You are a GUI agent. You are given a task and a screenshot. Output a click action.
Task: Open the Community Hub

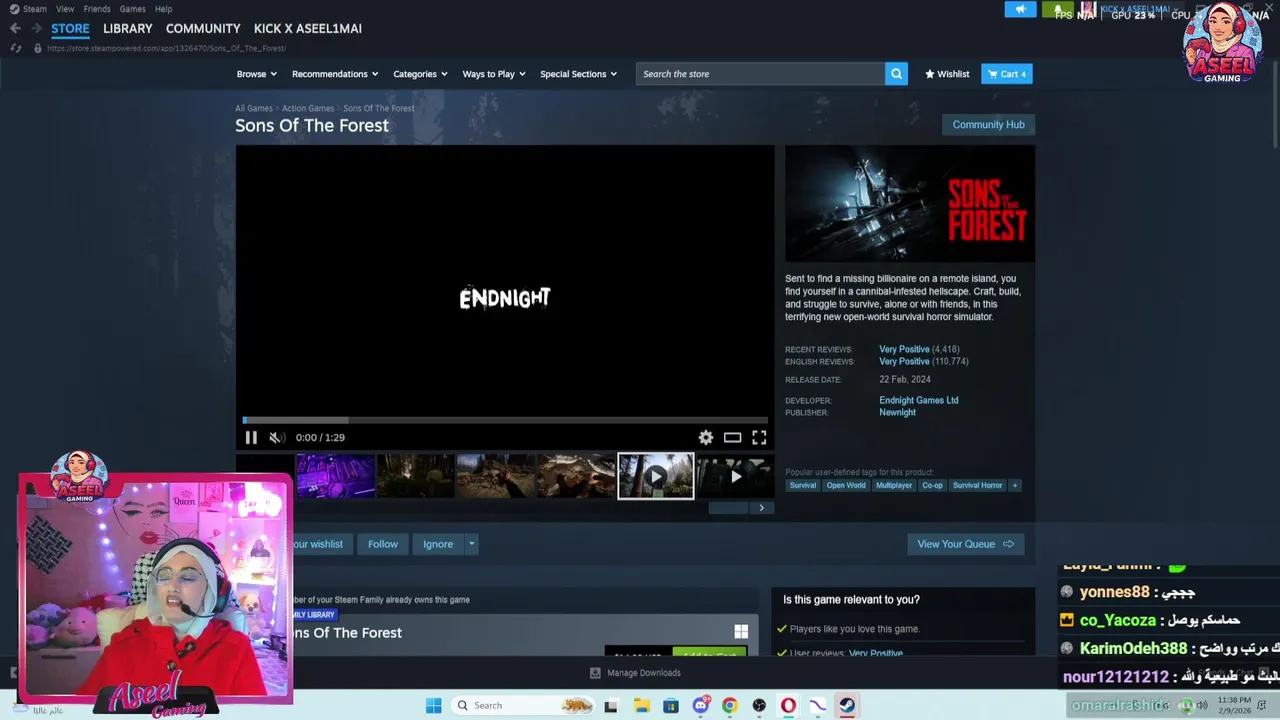988,125
